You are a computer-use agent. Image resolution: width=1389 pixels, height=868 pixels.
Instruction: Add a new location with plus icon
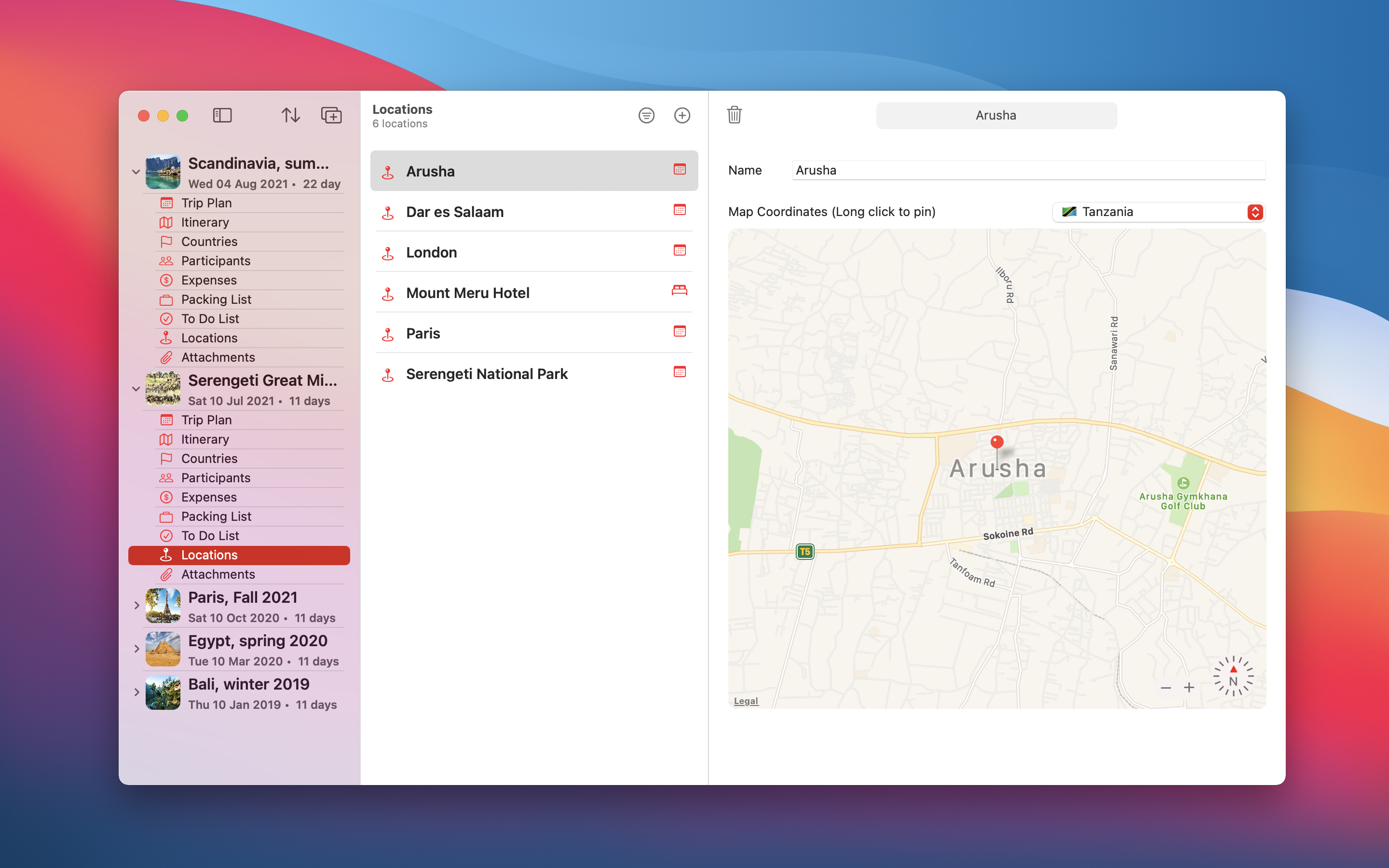click(x=682, y=115)
